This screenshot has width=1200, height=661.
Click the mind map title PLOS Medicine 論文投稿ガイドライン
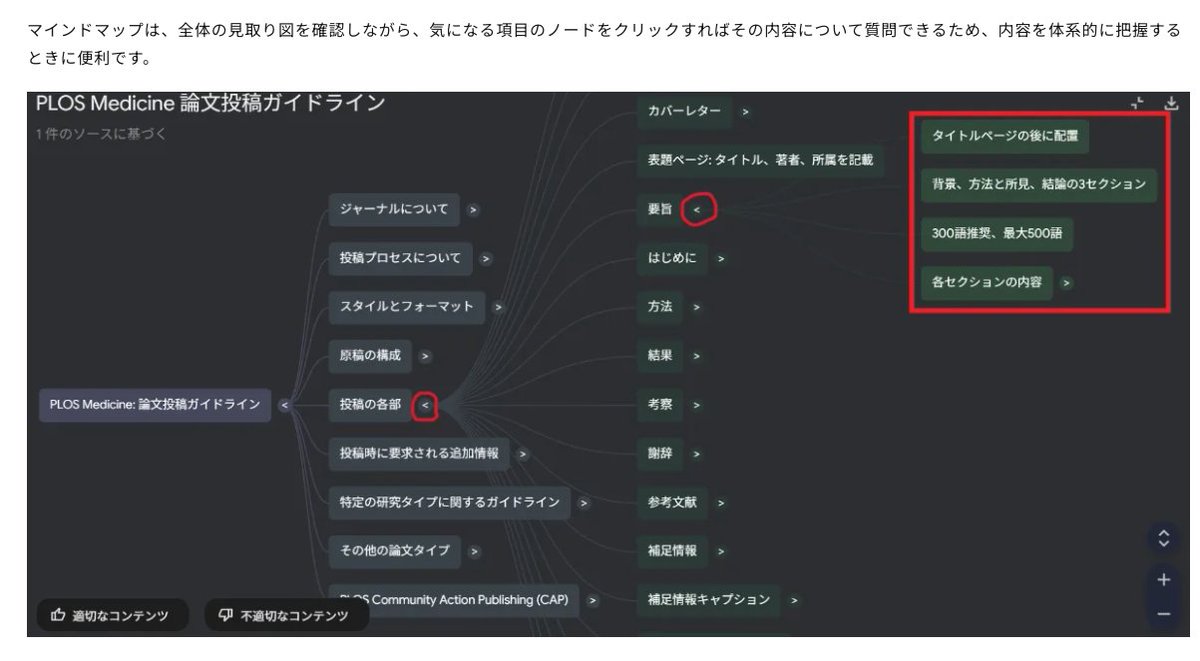click(x=211, y=104)
